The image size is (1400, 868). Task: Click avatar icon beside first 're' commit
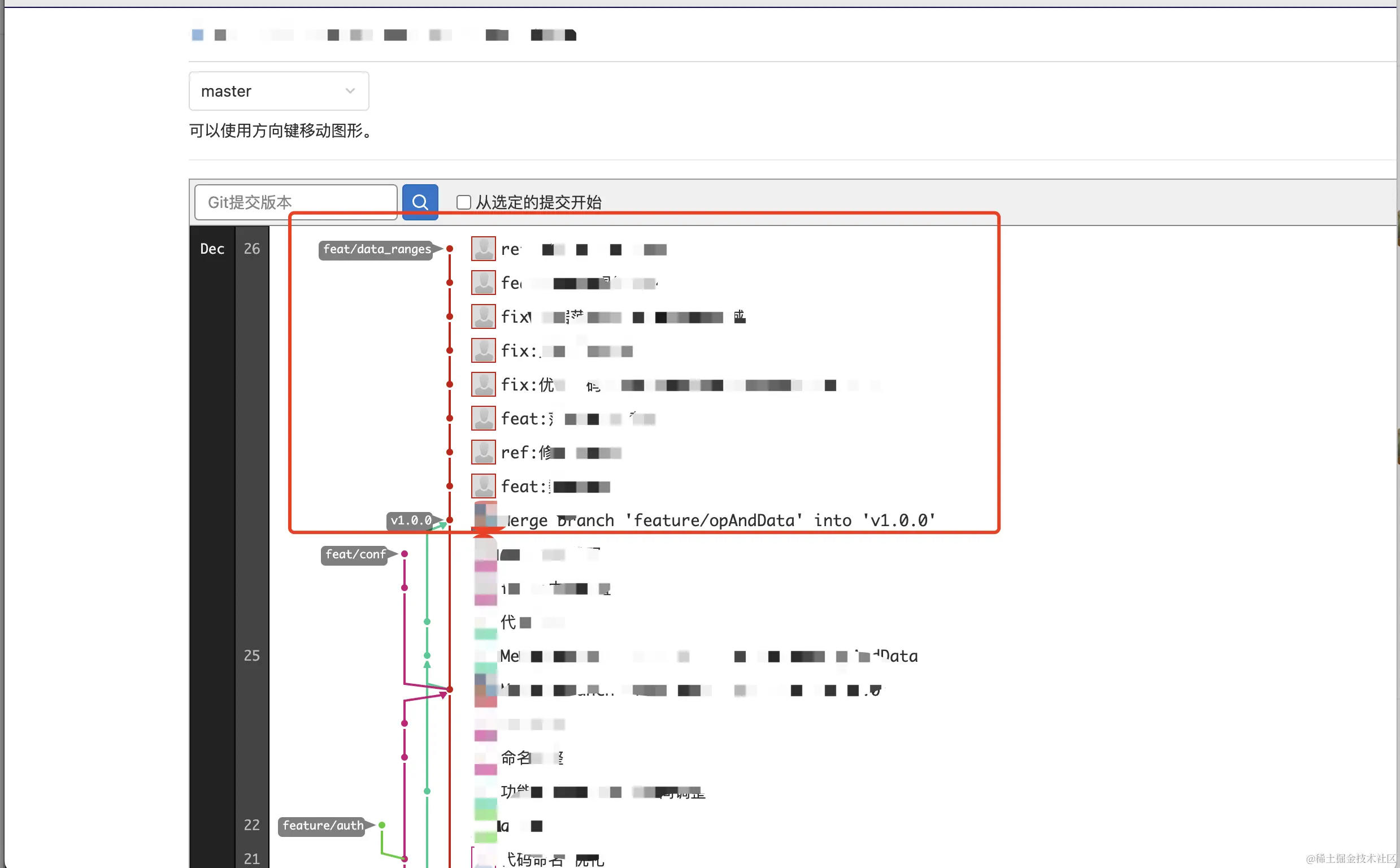coord(483,249)
